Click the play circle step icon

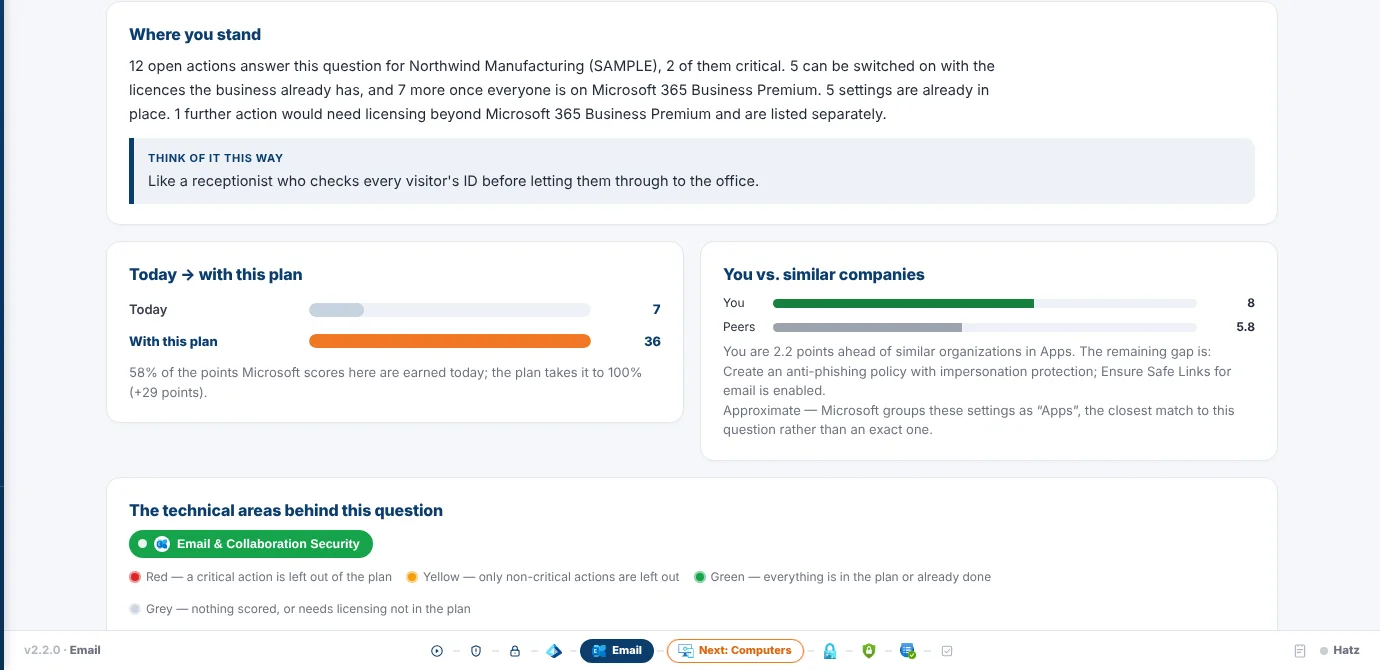point(437,651)
